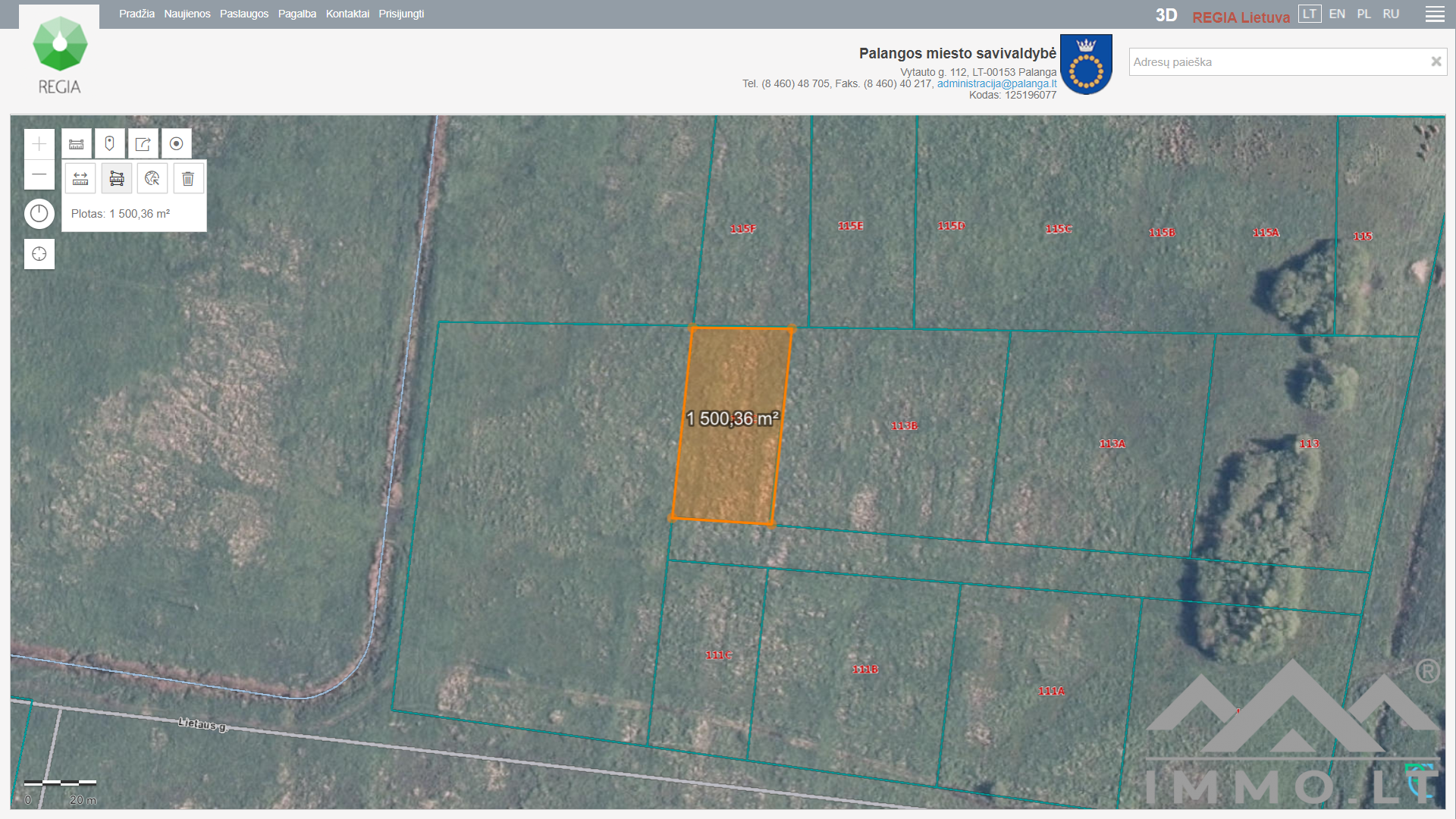Image resolution: width=1456 pixels, height=819 pixels.
Task: Clear the address search field
Action: (x=1436, y=61)
